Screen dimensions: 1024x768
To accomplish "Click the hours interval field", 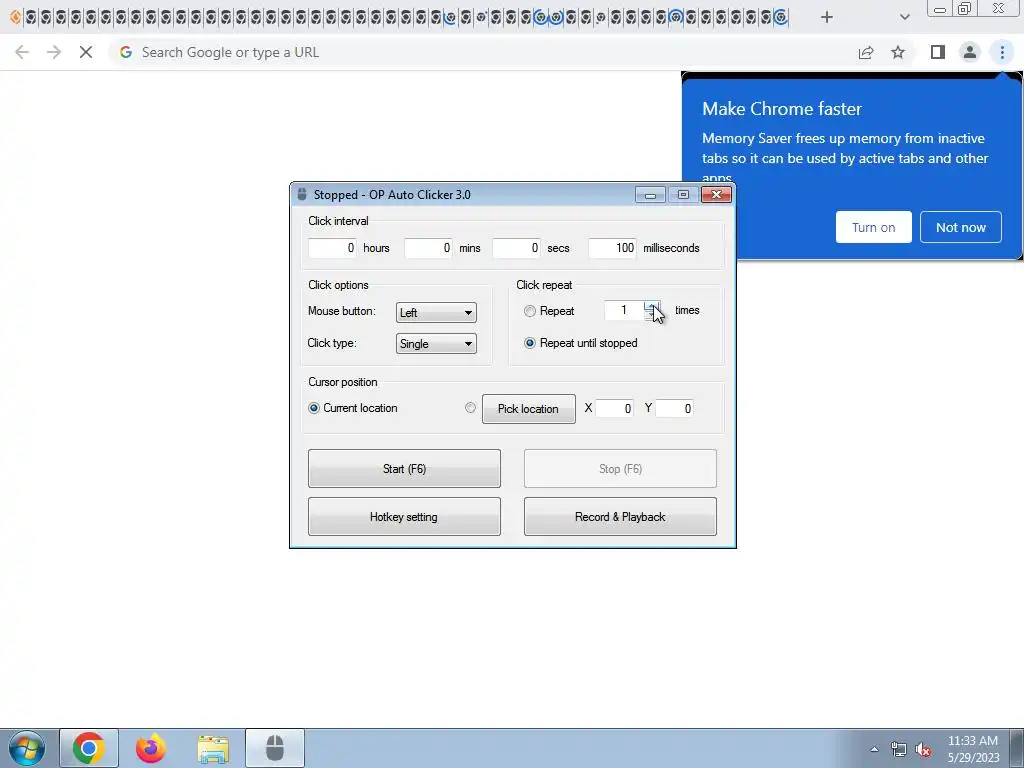I will [x=332, y=248].
